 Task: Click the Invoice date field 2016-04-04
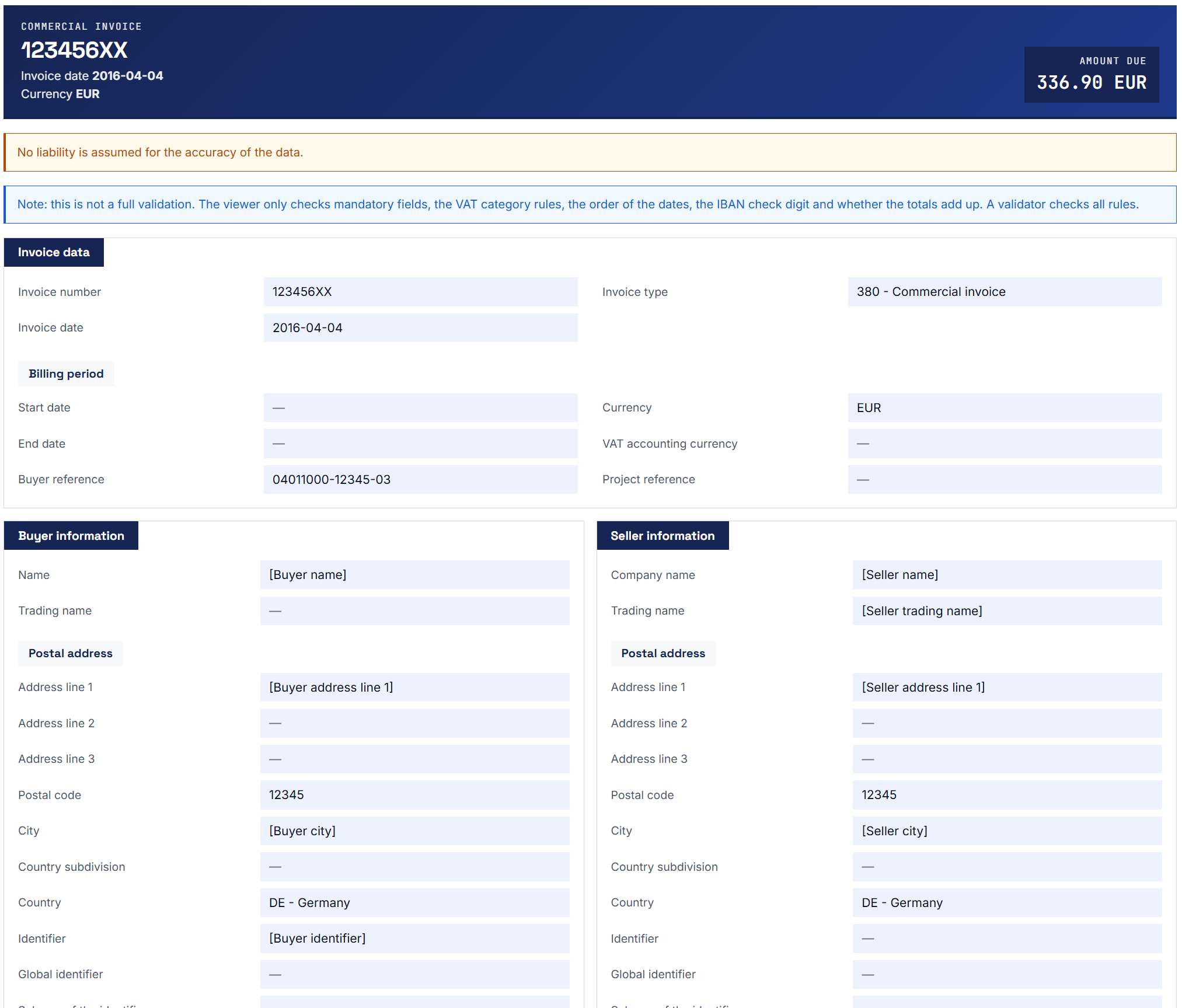tap(420, 328)
